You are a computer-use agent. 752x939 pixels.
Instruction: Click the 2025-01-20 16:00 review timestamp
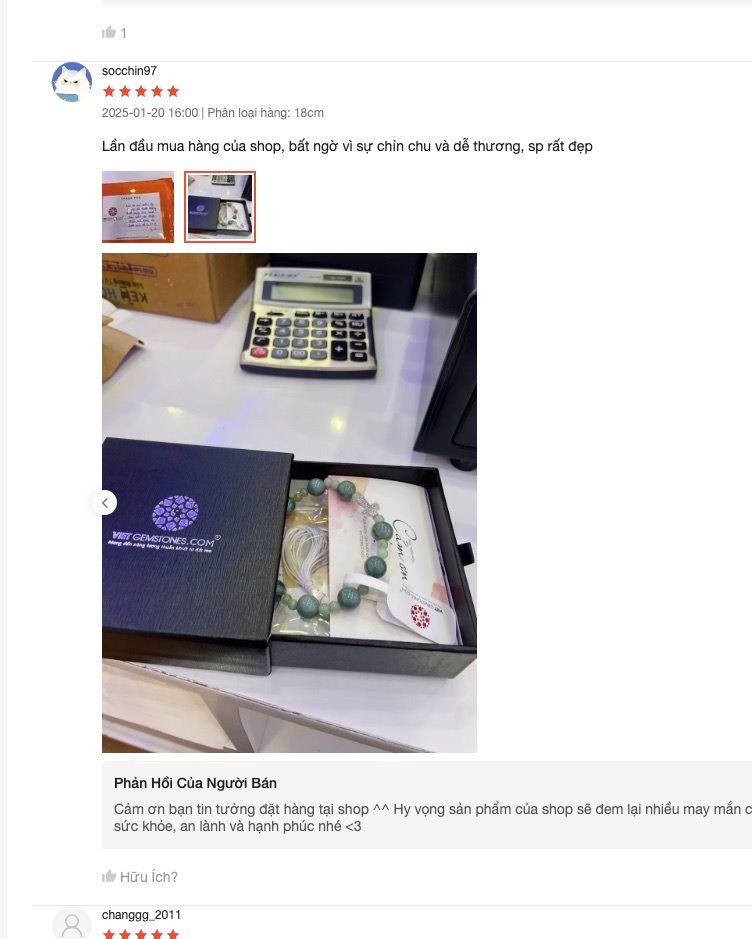(x=150, y=113)
